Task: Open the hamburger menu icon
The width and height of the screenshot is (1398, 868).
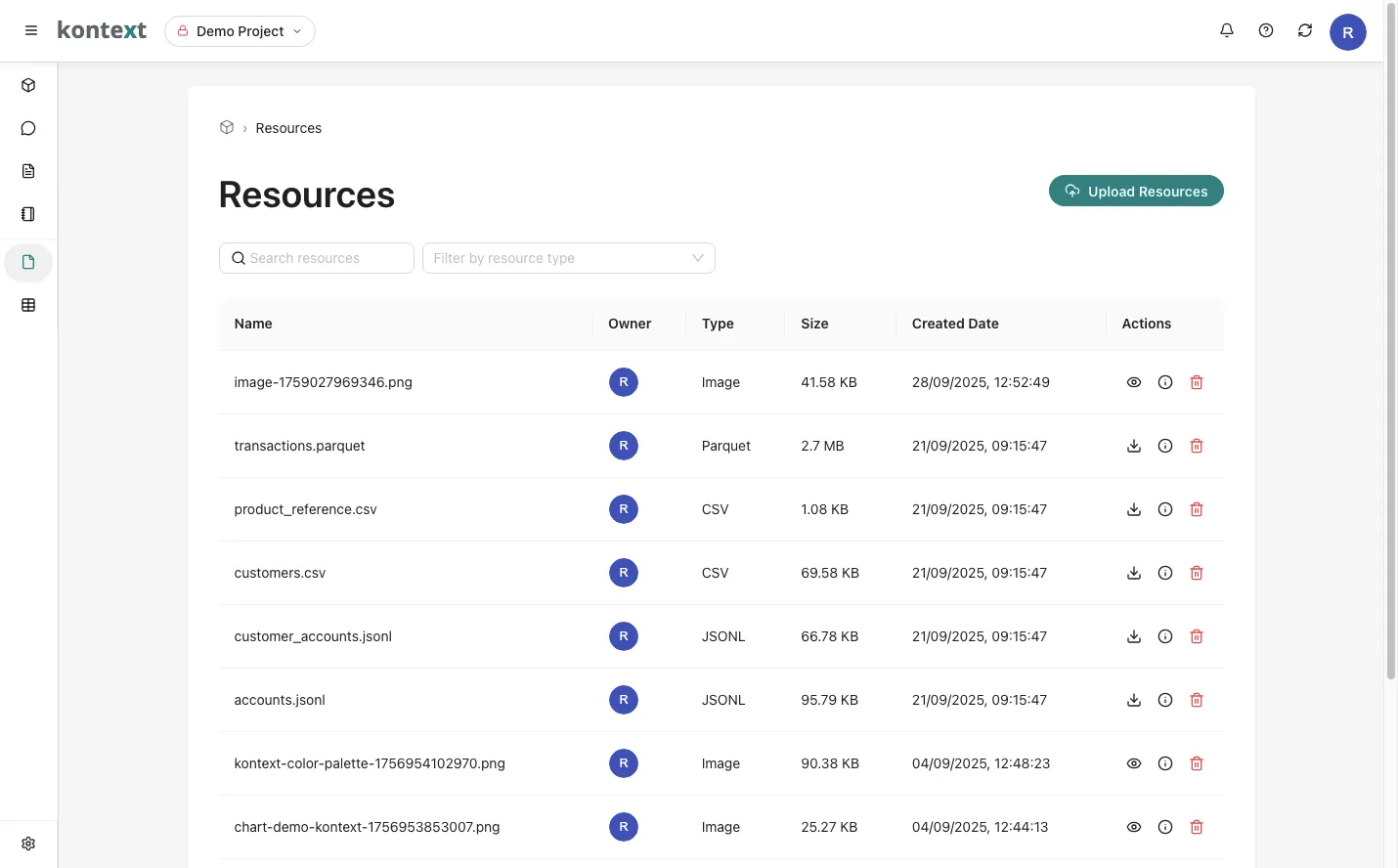Action: 31,30
